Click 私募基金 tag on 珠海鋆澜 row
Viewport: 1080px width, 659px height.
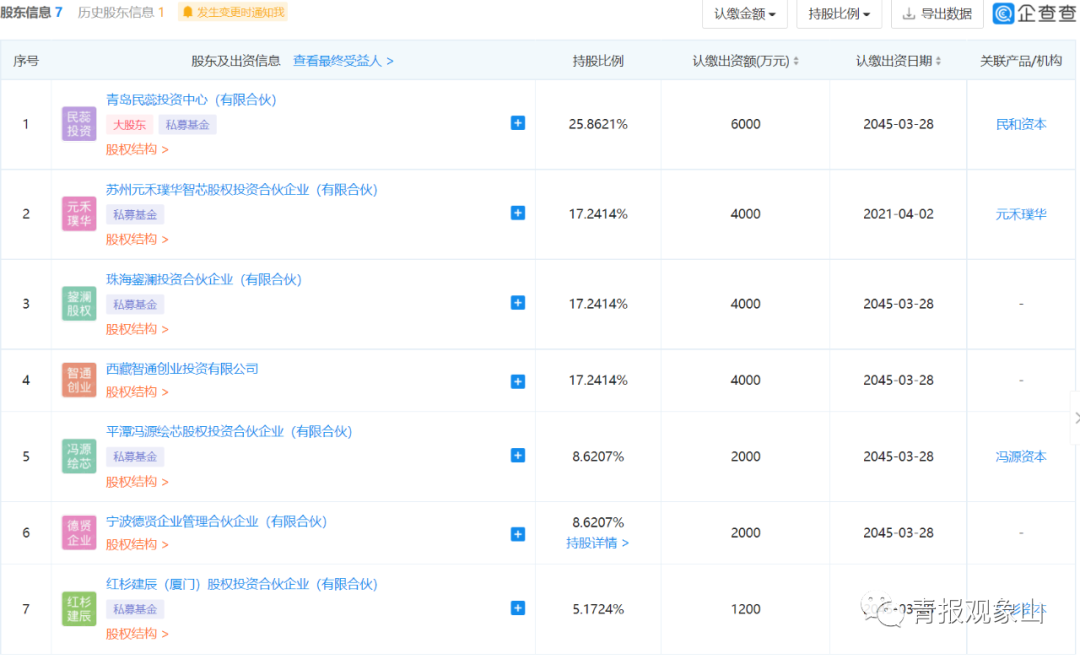135,304
